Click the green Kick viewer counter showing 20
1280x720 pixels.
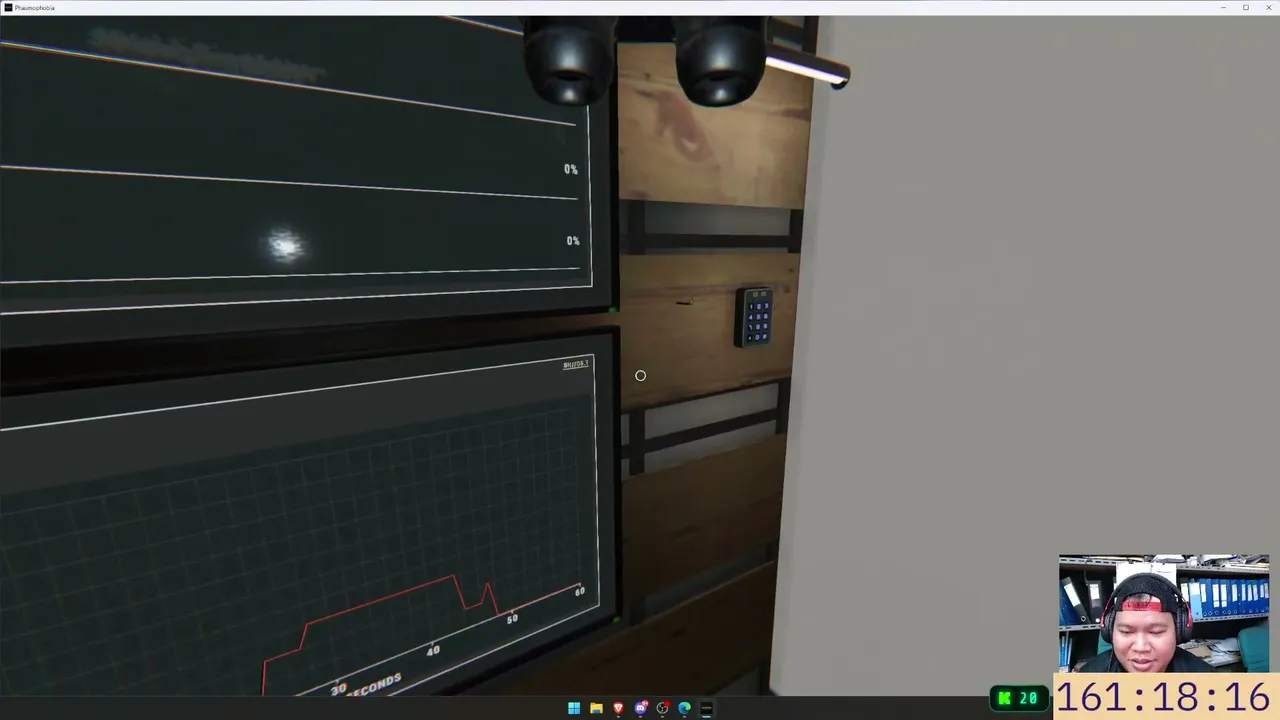tap(1020, 698)
